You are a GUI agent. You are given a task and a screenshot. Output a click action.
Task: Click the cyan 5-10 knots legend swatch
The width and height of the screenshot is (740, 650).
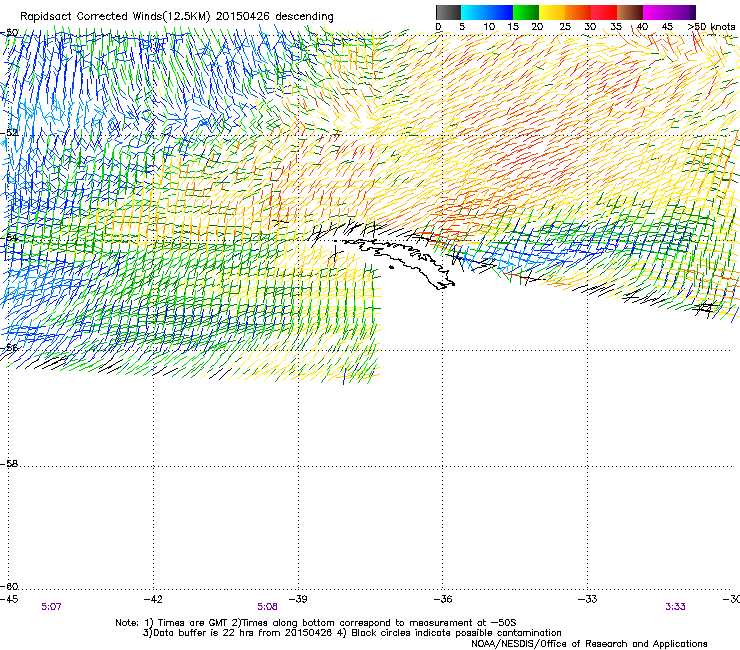click(x=474, y=12)
